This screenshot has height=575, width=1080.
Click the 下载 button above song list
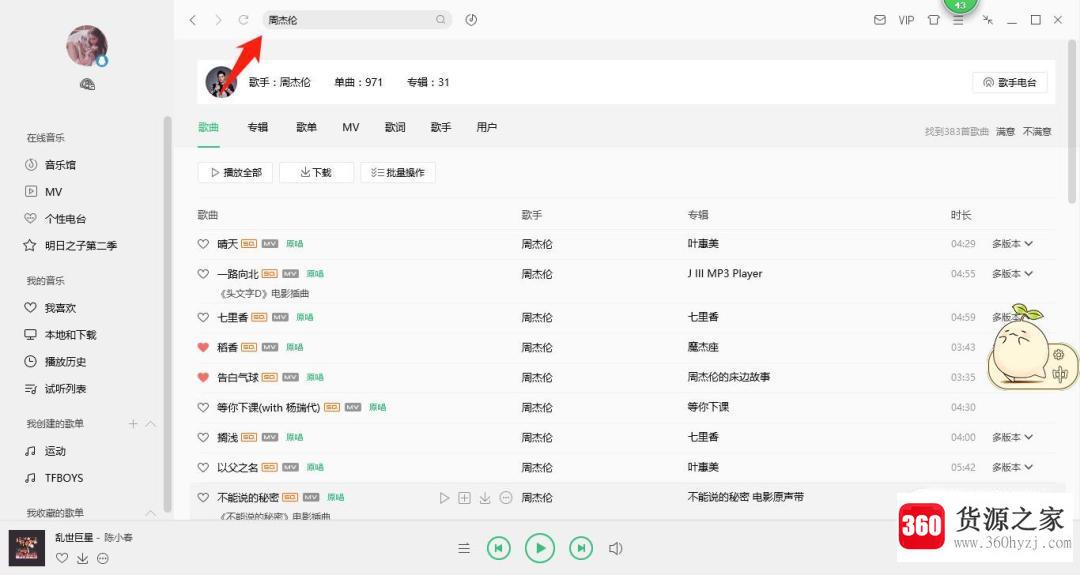(x=316, y=172)
